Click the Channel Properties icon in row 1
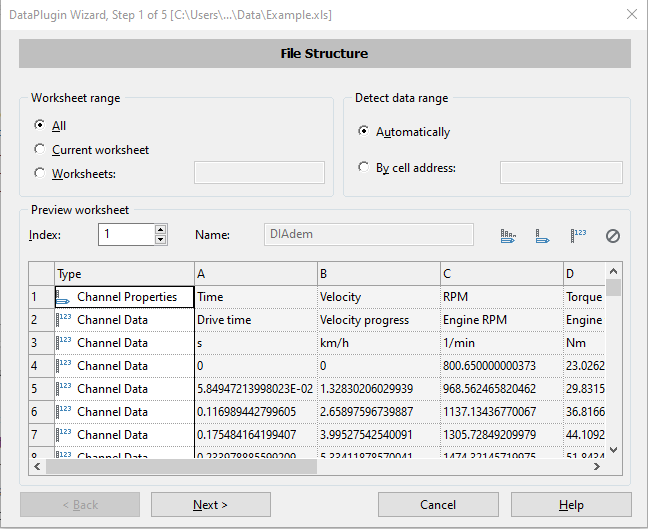This screenshot has width=648, height=529. [x=64, y=297]
